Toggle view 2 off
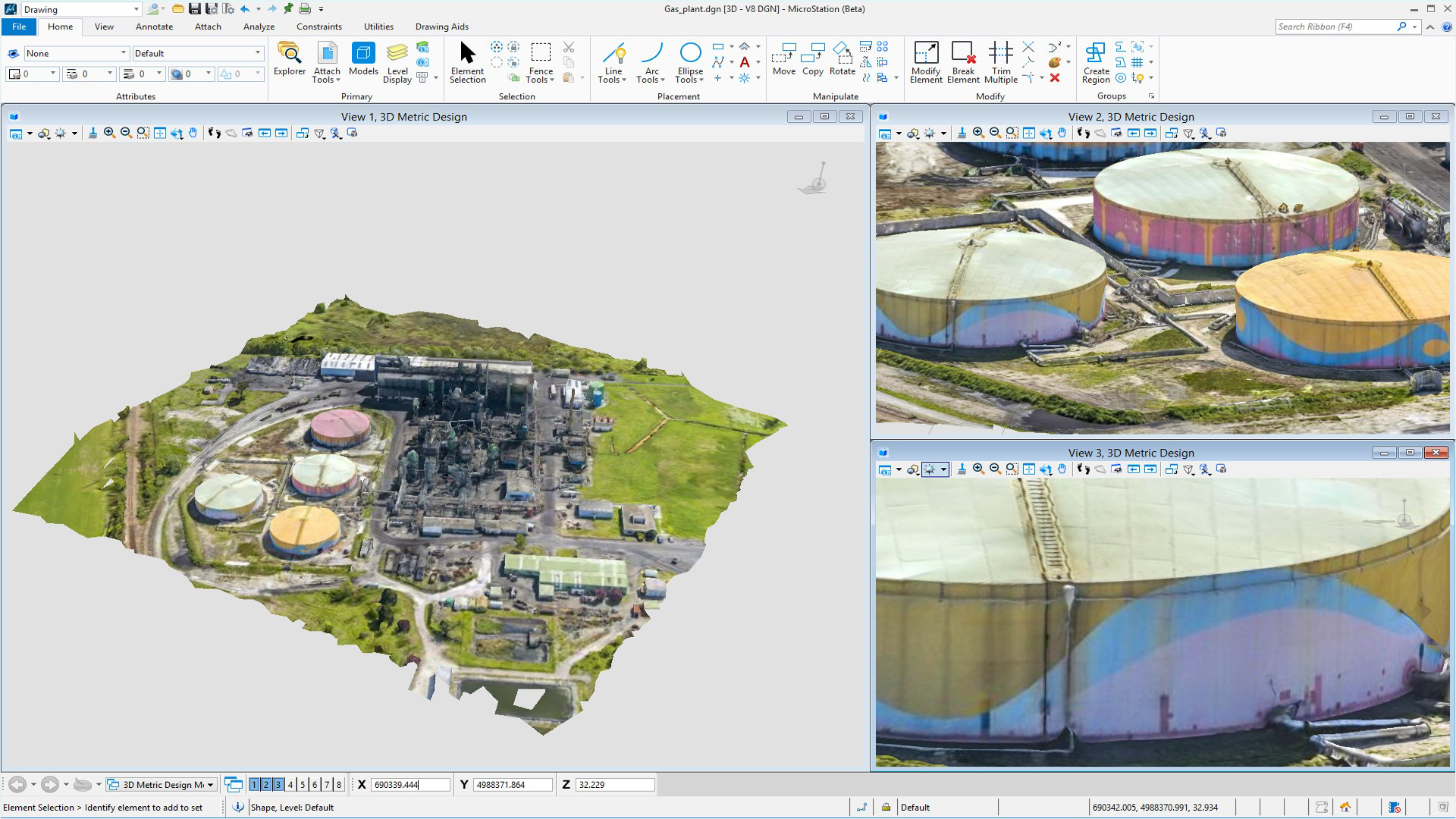 tap(266, 785)
